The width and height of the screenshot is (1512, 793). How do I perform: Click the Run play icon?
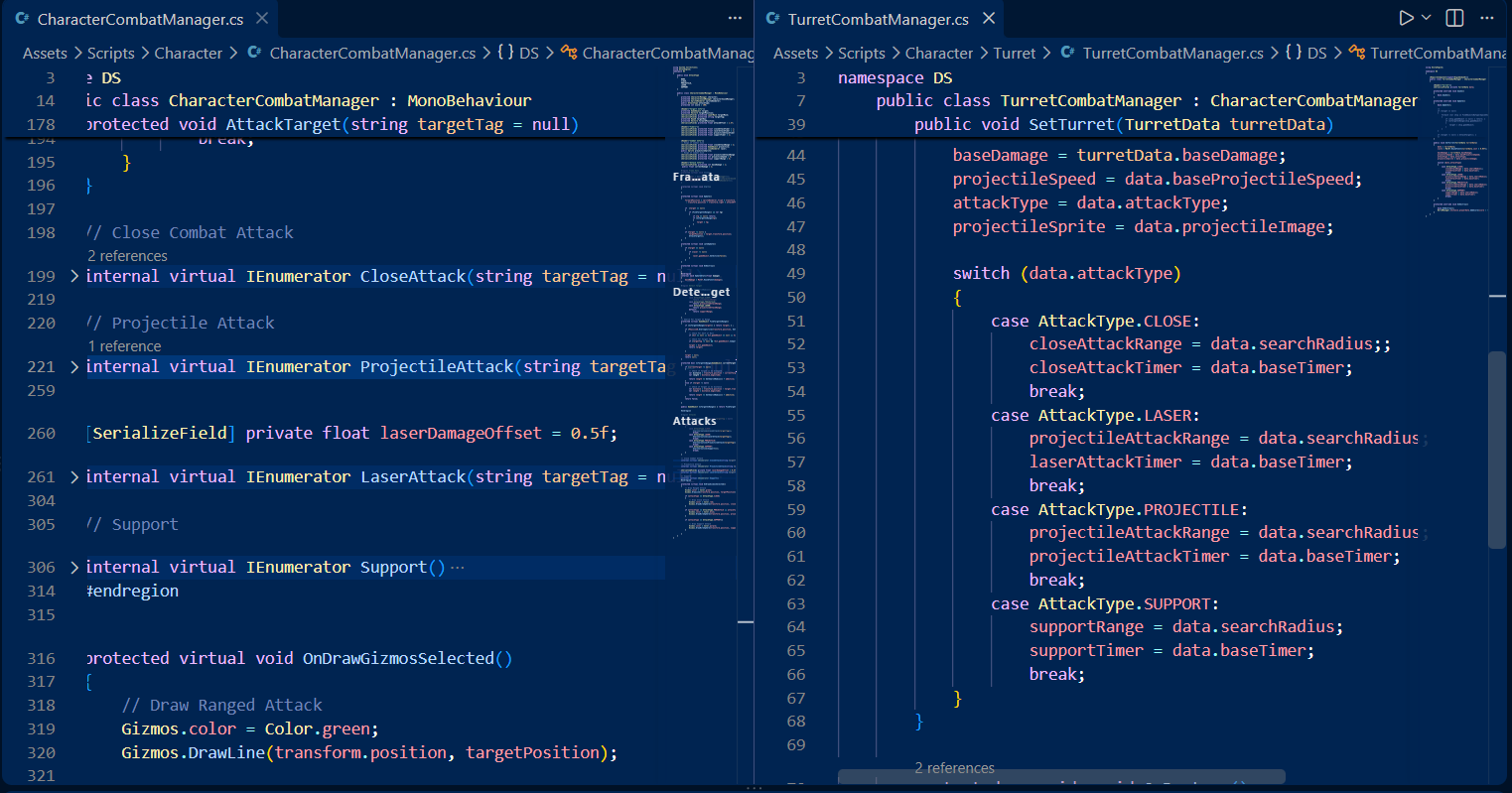coord(1406,18)
